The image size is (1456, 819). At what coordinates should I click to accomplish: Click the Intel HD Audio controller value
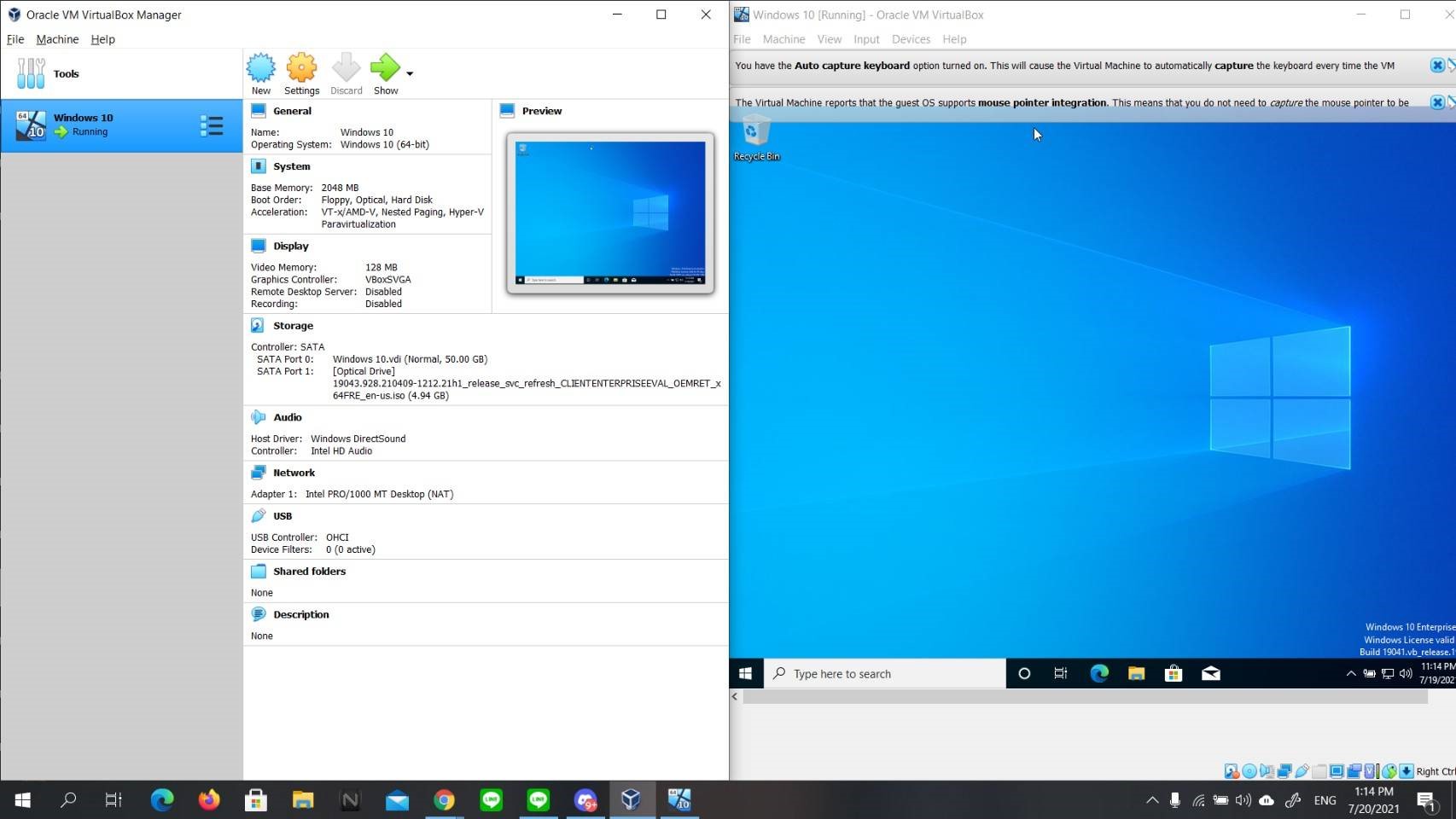pyautogui.click(x=341, y=451)
